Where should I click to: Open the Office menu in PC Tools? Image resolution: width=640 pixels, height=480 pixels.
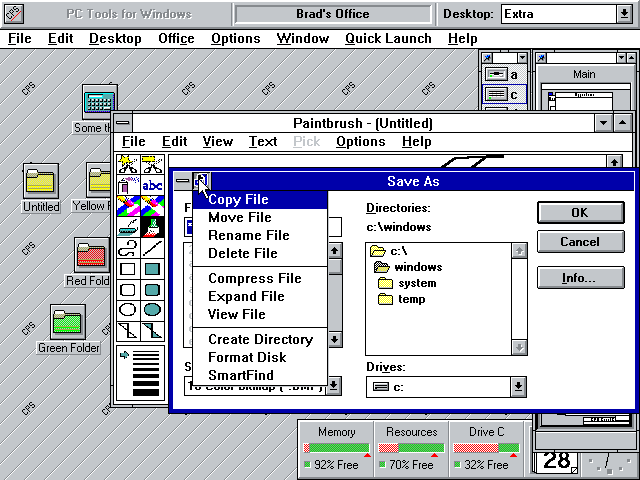pyautogui.click(x=176, y=39)
